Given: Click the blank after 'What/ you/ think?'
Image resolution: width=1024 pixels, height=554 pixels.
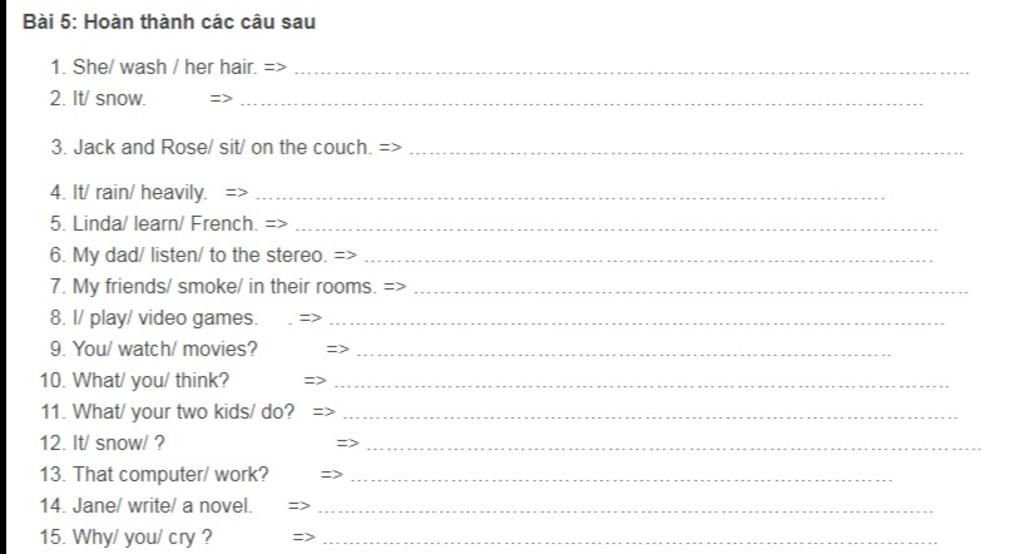Looking at the screenshot, I should [641, 385].
